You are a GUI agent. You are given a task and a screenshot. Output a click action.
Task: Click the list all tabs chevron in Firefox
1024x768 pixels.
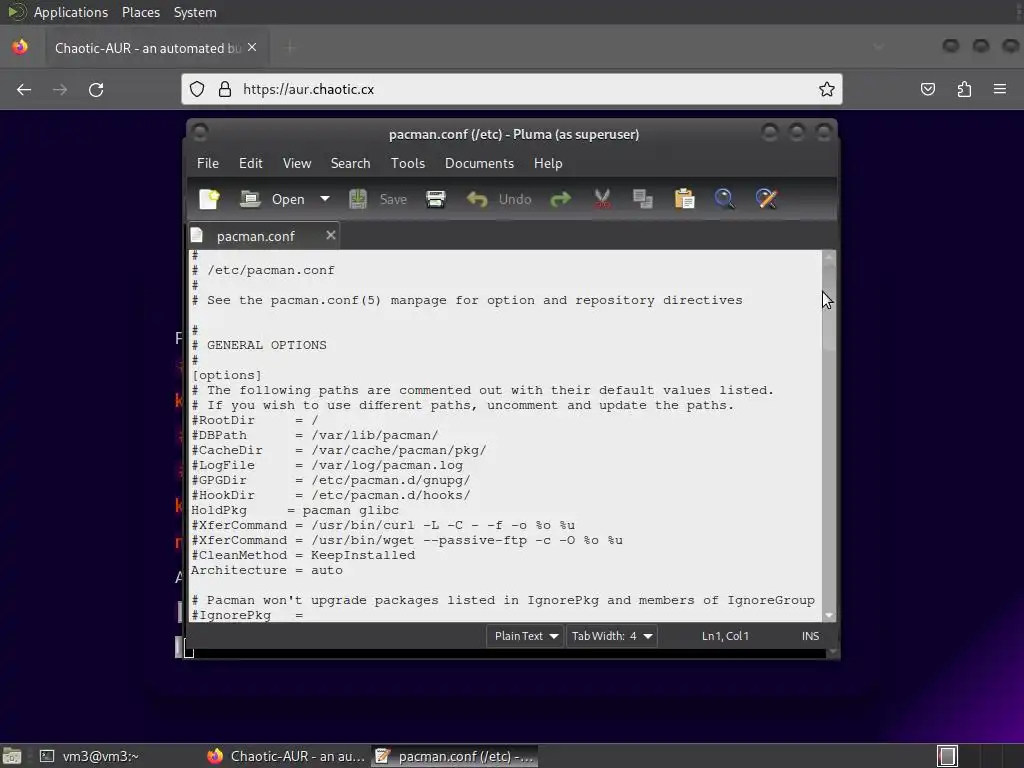878,47
